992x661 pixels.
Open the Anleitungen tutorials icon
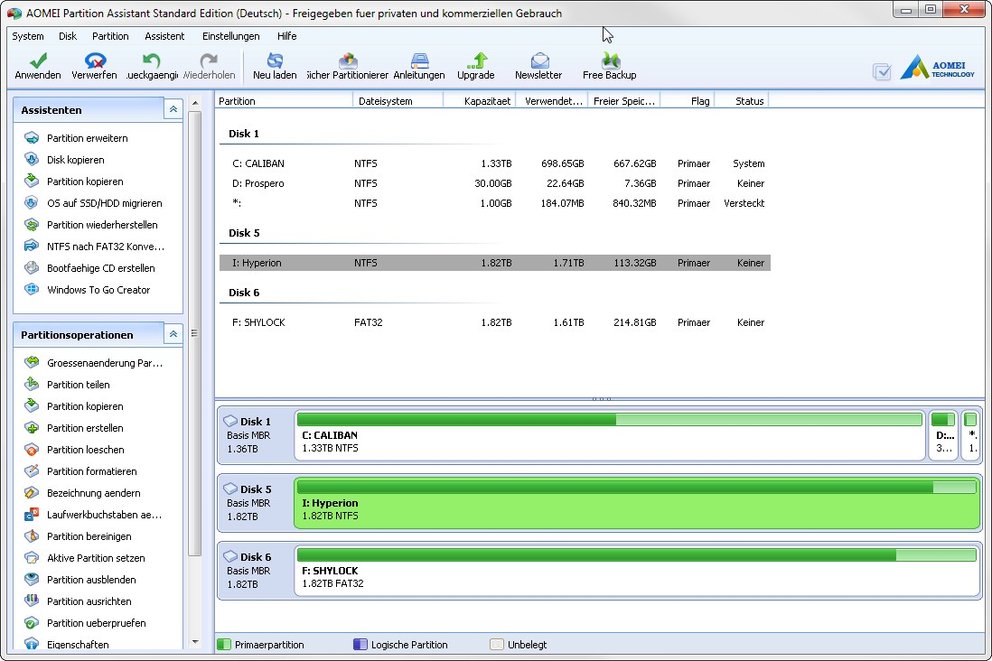click(x=419, y=61)
